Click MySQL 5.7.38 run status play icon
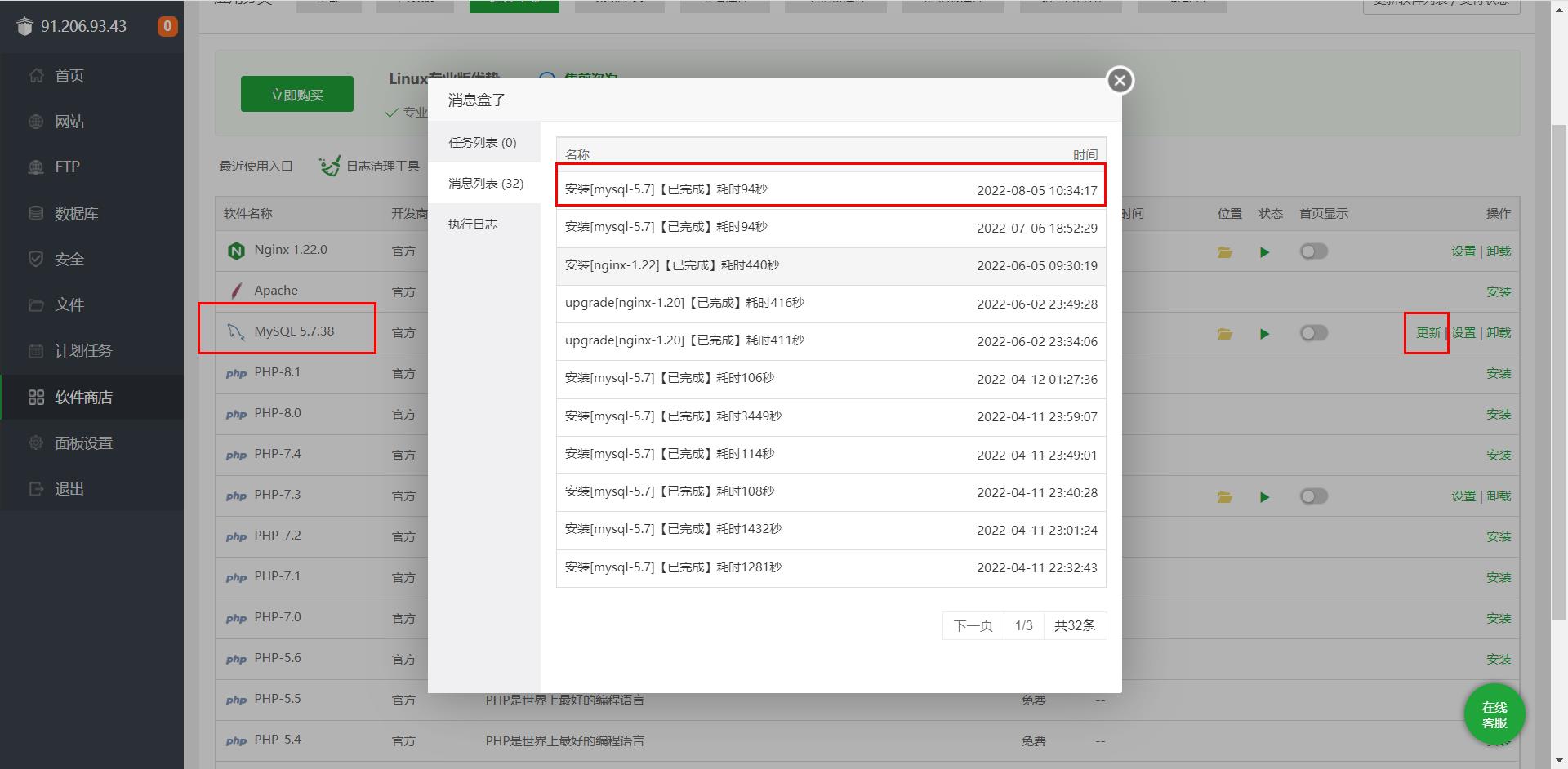 click(1264, 334)
